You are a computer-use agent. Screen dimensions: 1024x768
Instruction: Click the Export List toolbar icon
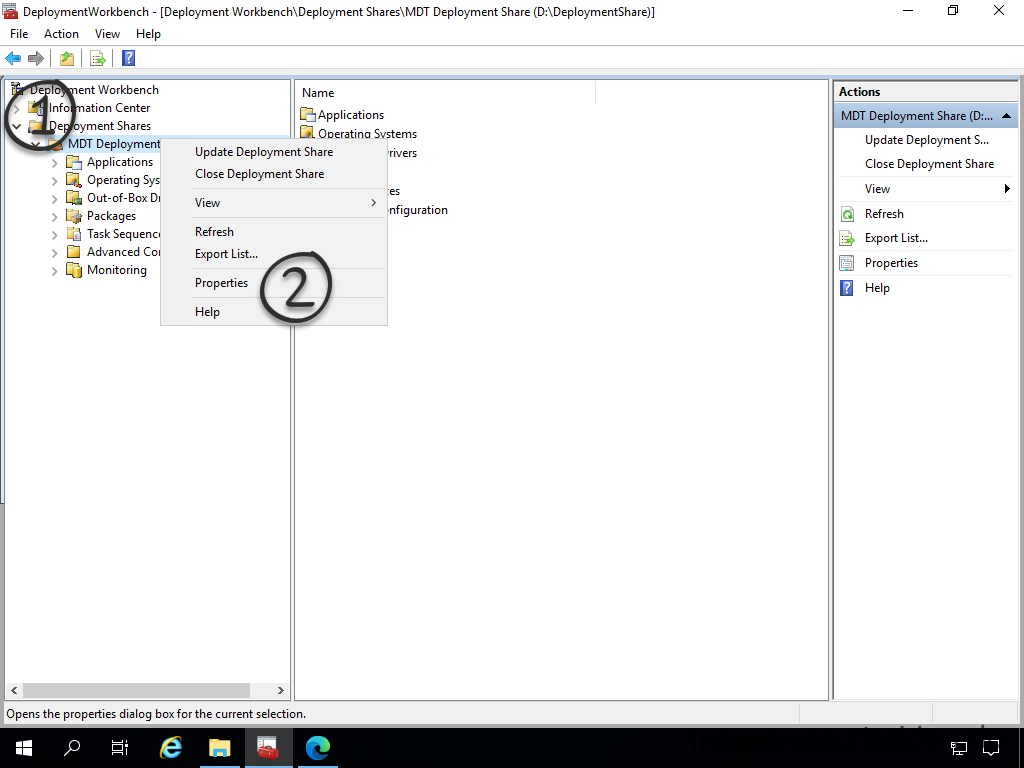(x=98, y=59)
